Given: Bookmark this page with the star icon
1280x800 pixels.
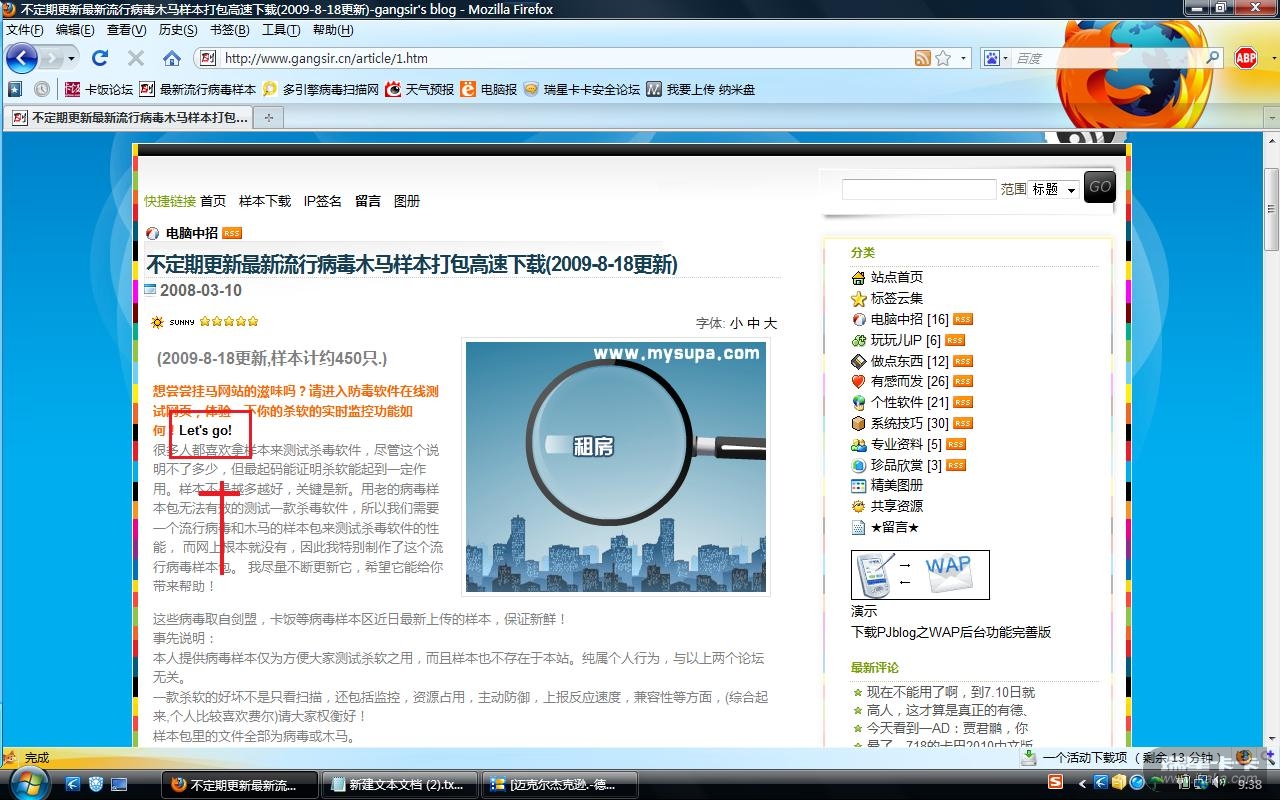Looking at the screenshot, I should [x=943, y=58].
